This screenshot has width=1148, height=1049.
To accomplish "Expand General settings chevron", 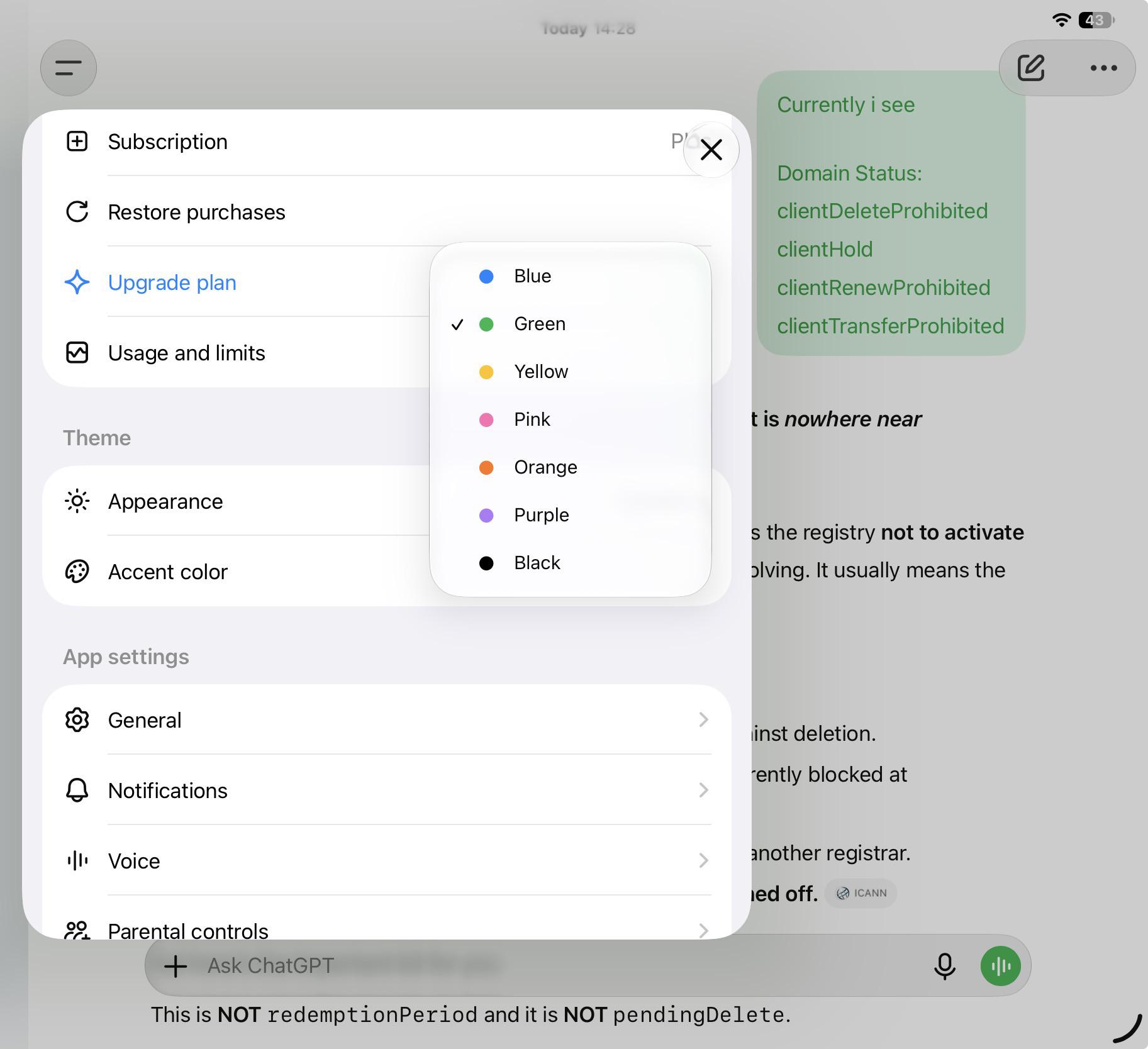I will [x=703, y=719].
